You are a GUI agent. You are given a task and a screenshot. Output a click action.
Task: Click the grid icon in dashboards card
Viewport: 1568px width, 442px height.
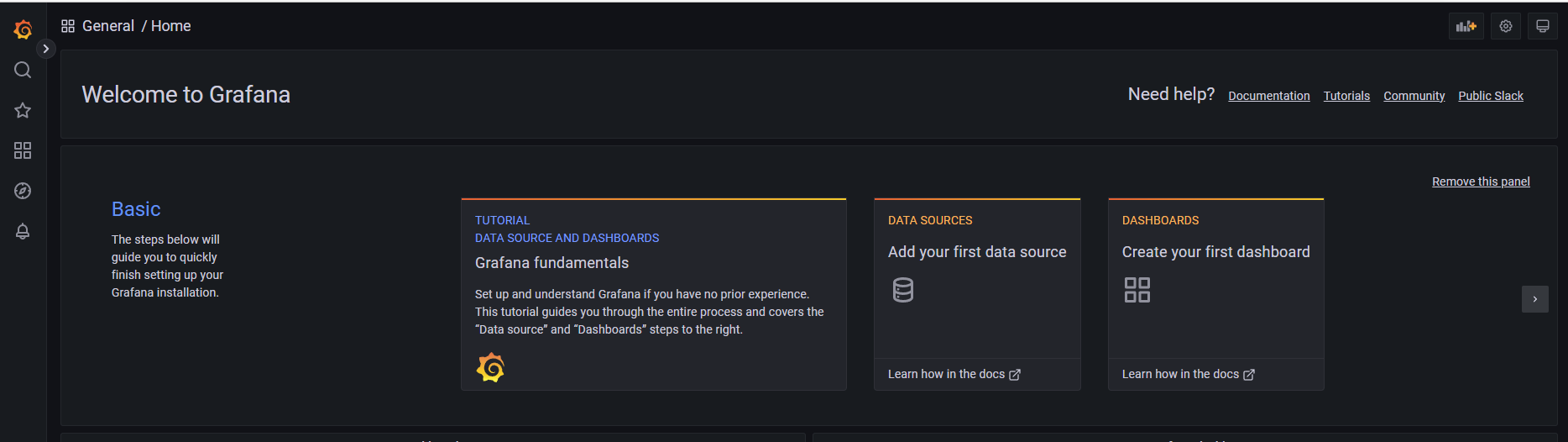(1137, 290)
